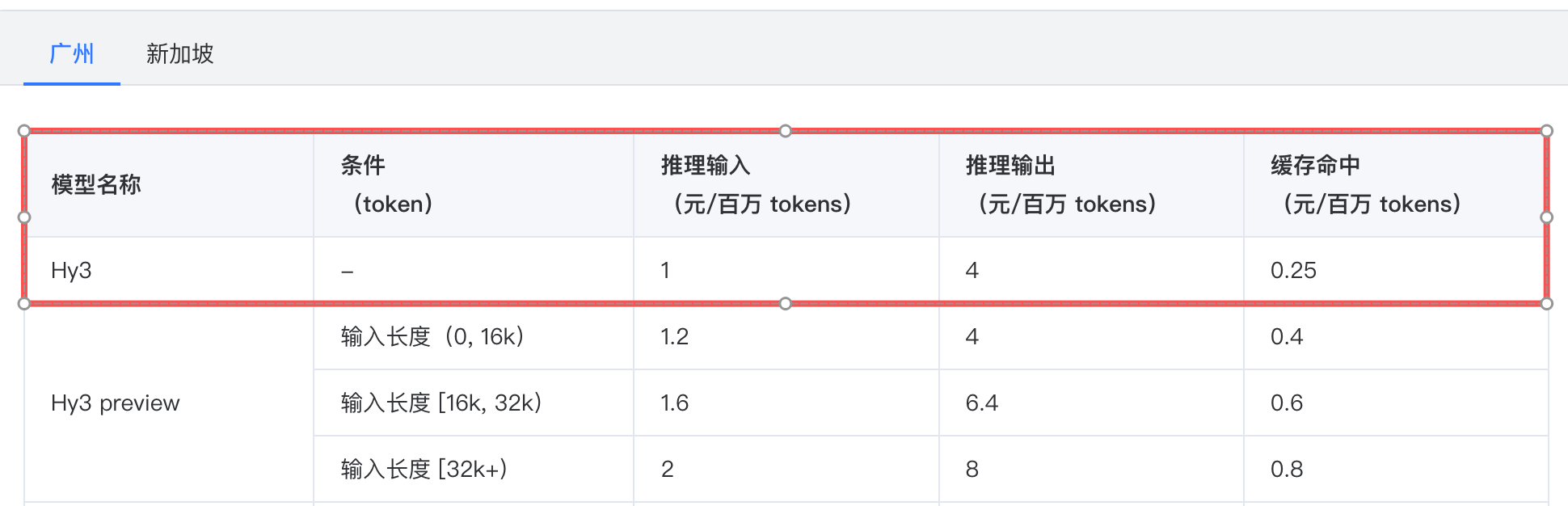This screenshot has height=506, width=1568.
Task: Click the 输入长度 [32k+) condition cell
Action: pyautogui.click(x=474, y=469)
